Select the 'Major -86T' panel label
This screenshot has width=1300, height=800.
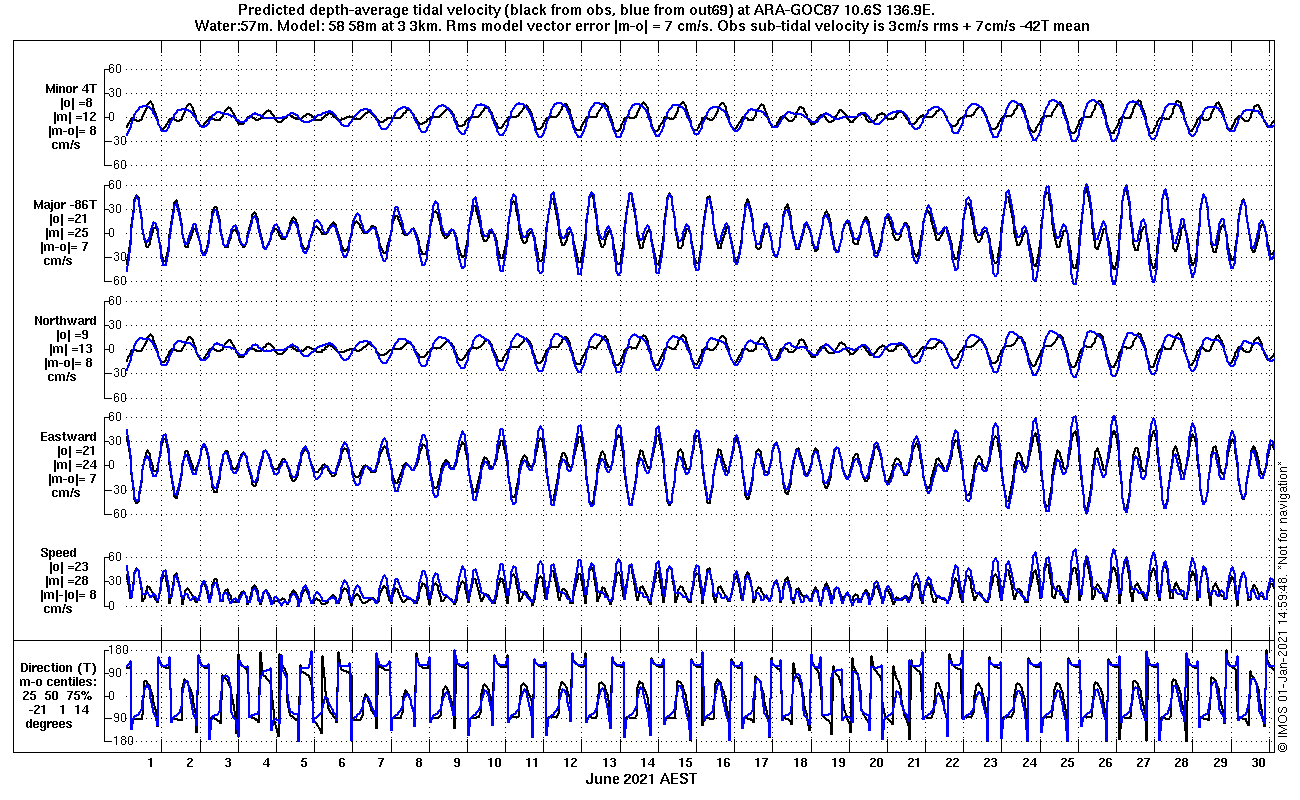[65, 204]
